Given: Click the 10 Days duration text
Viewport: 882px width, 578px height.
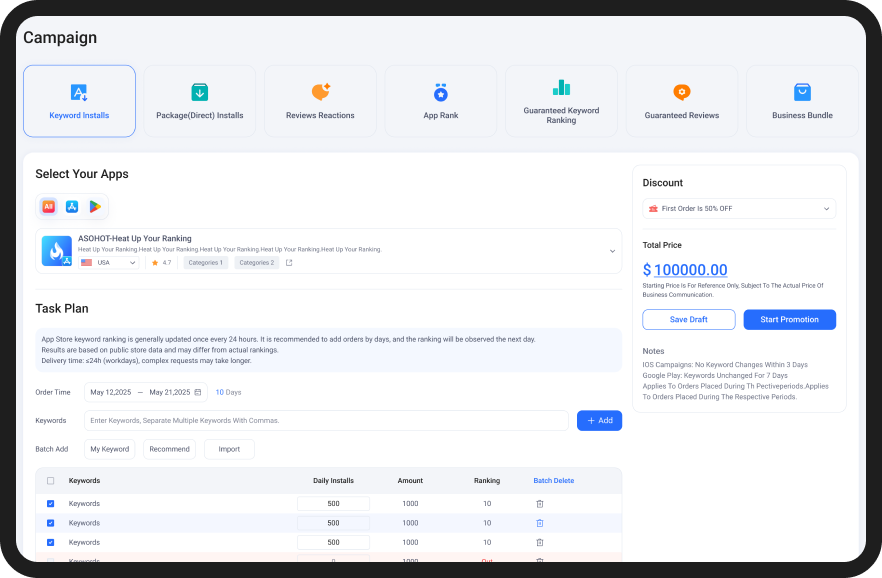Looking at the screenshot, I should tap(228, 392).
